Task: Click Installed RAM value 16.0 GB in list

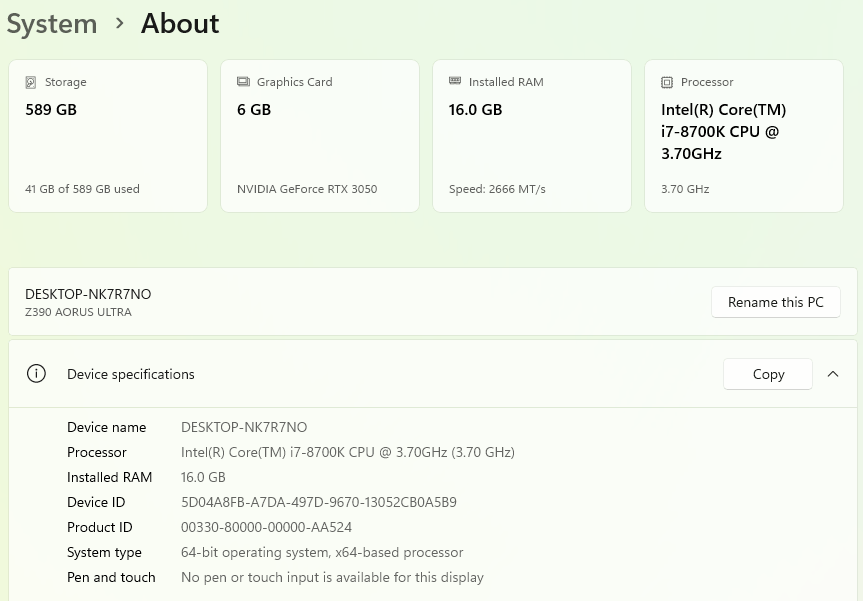Action: (x=203, y=478)
